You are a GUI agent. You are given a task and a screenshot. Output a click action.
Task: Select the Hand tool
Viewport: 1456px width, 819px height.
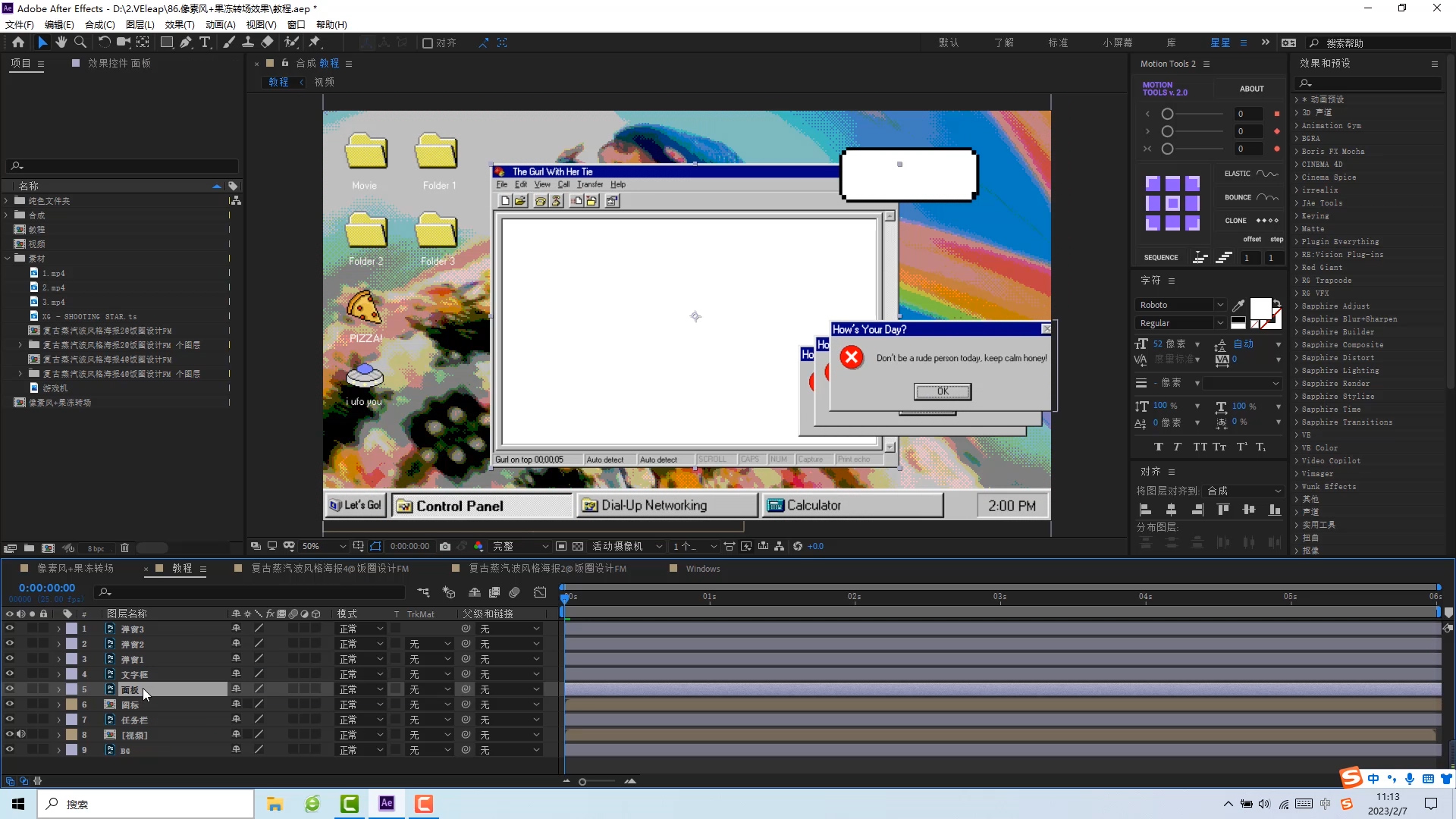pyautogui.click(x=61, y=42)
